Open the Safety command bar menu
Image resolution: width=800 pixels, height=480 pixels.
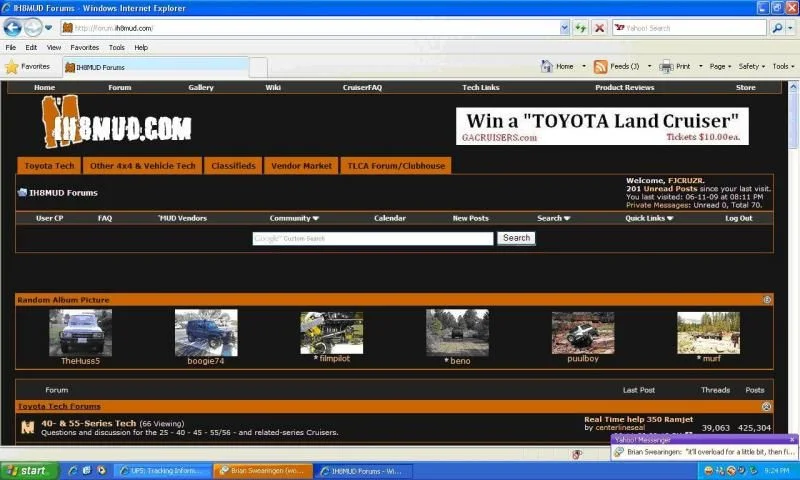(x=752, y=66)
